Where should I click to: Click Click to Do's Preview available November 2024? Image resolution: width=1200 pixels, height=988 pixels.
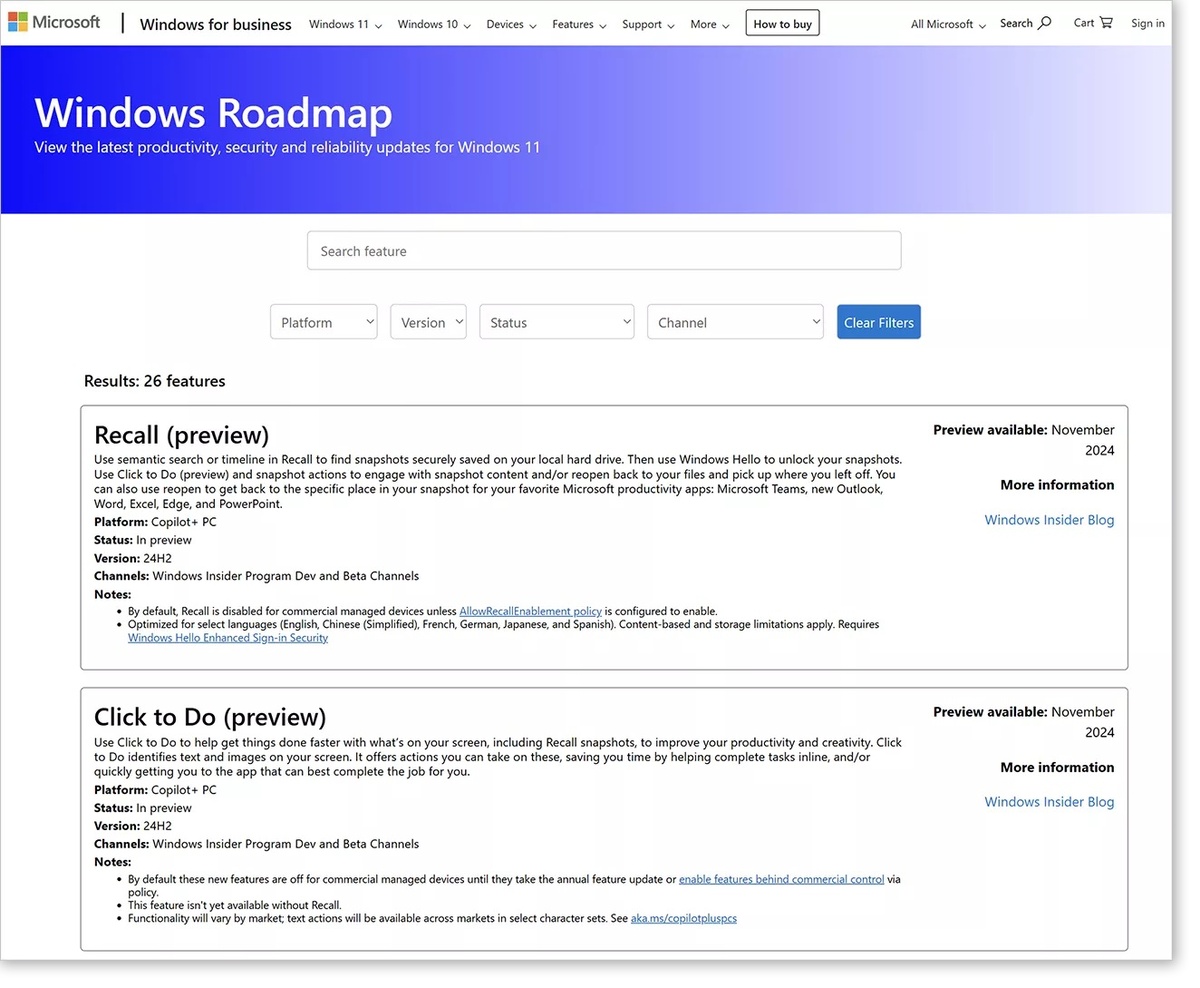[1024, 722]
